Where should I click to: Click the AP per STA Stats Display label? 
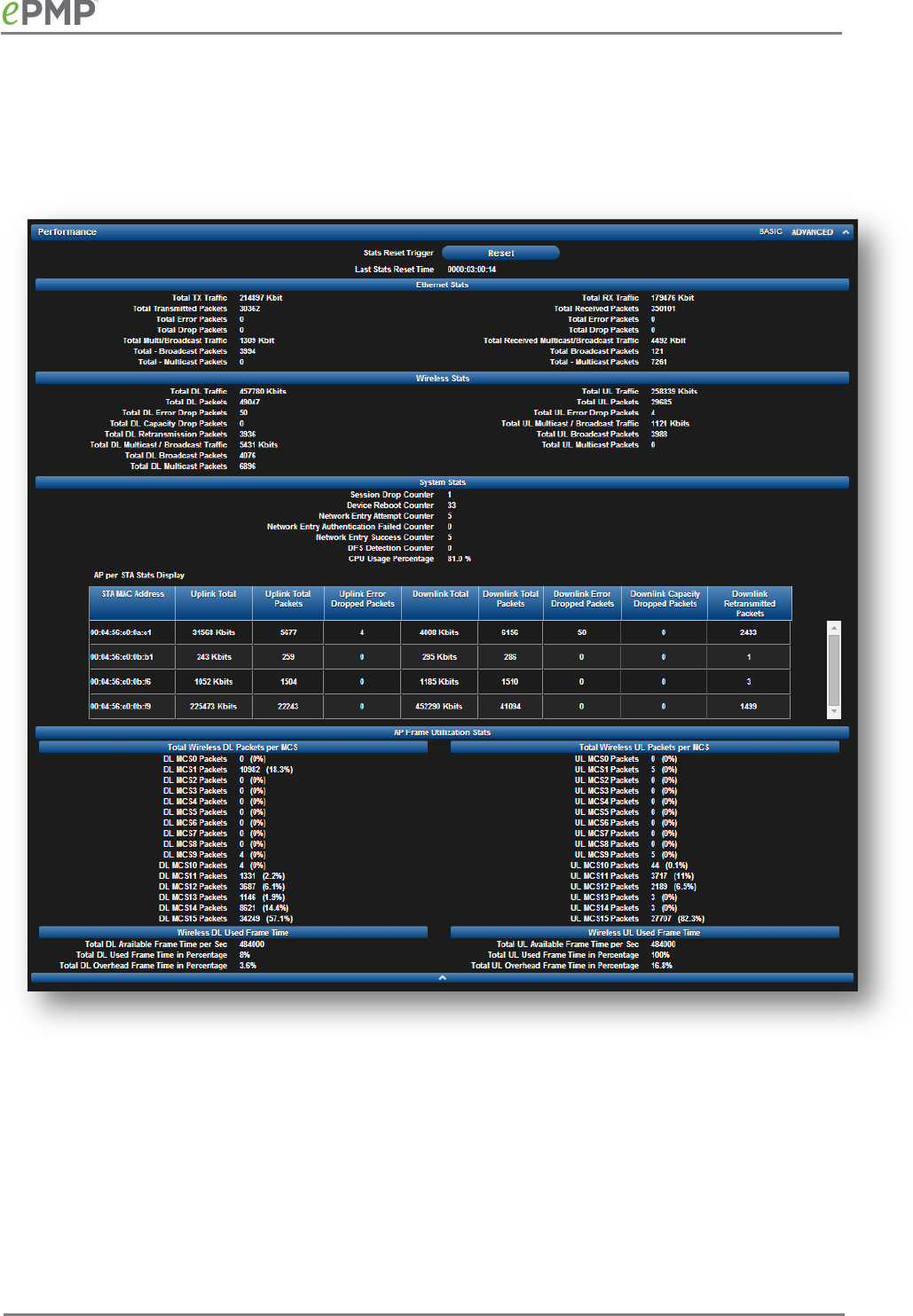point(139,576)
